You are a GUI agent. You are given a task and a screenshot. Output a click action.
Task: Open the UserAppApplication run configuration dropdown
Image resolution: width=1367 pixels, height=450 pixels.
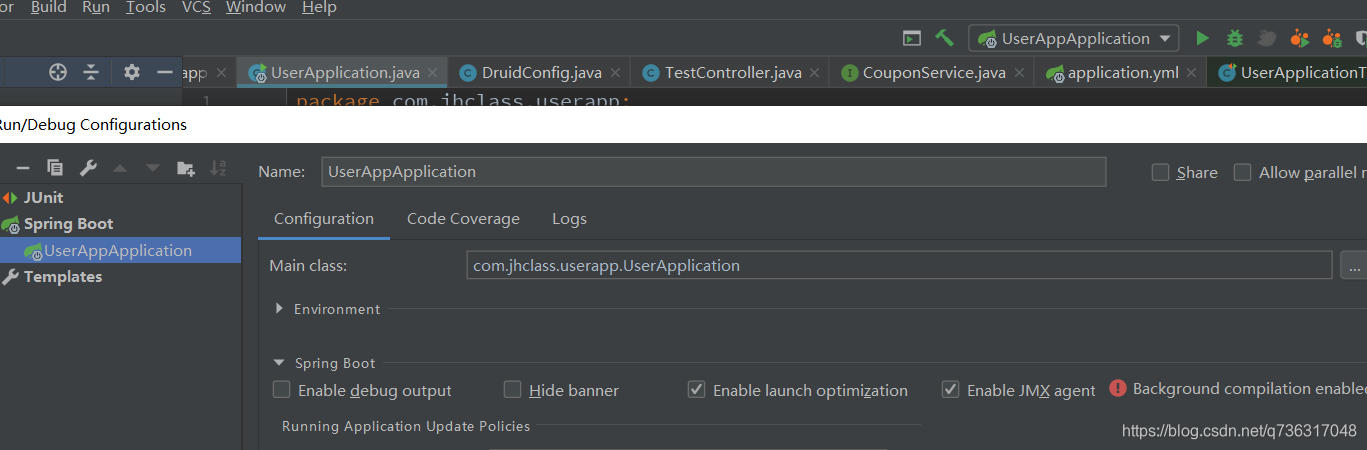[1074, 38]
